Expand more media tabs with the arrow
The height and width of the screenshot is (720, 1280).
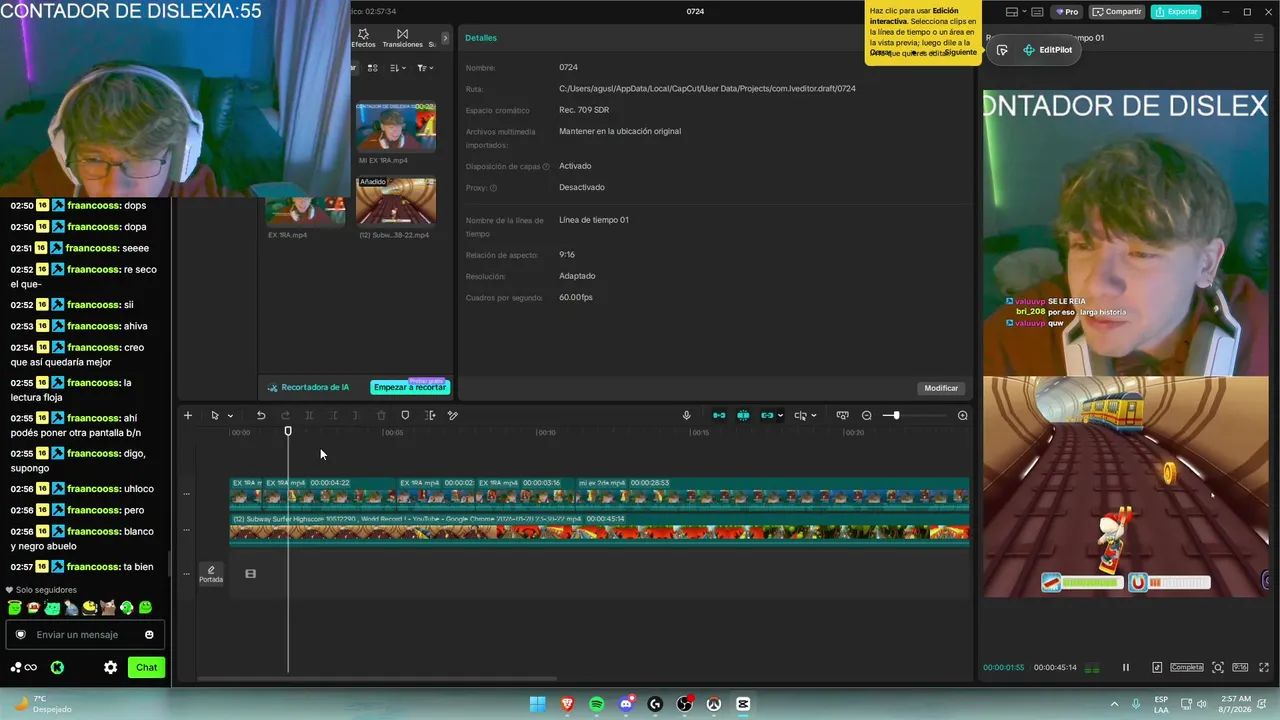[445, 38]
